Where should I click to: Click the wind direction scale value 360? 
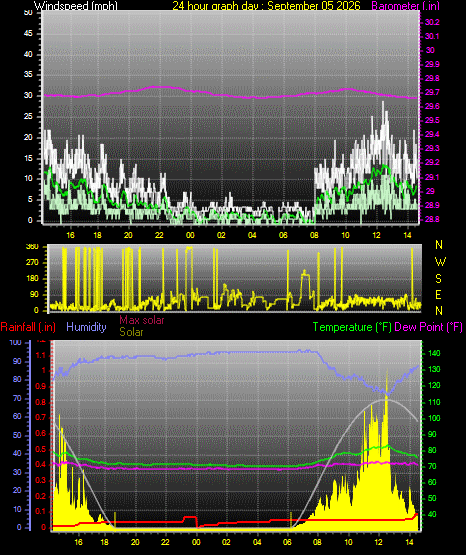click(x=32, y=247)
